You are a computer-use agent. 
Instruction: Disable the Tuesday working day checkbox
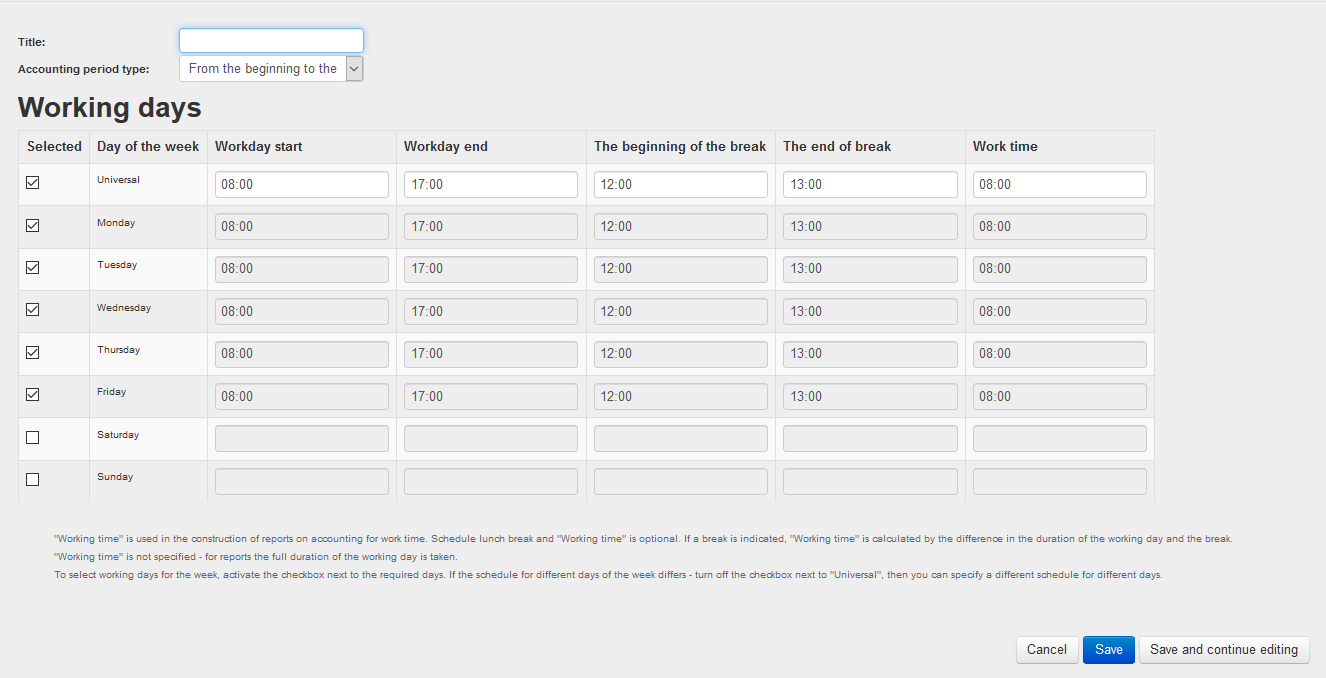click(32, 267)
